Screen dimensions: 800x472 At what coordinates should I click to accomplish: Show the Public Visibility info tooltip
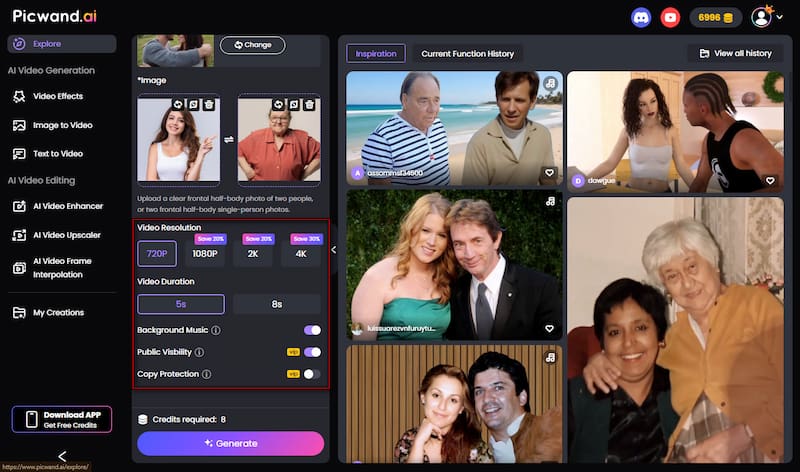point(199,352)
